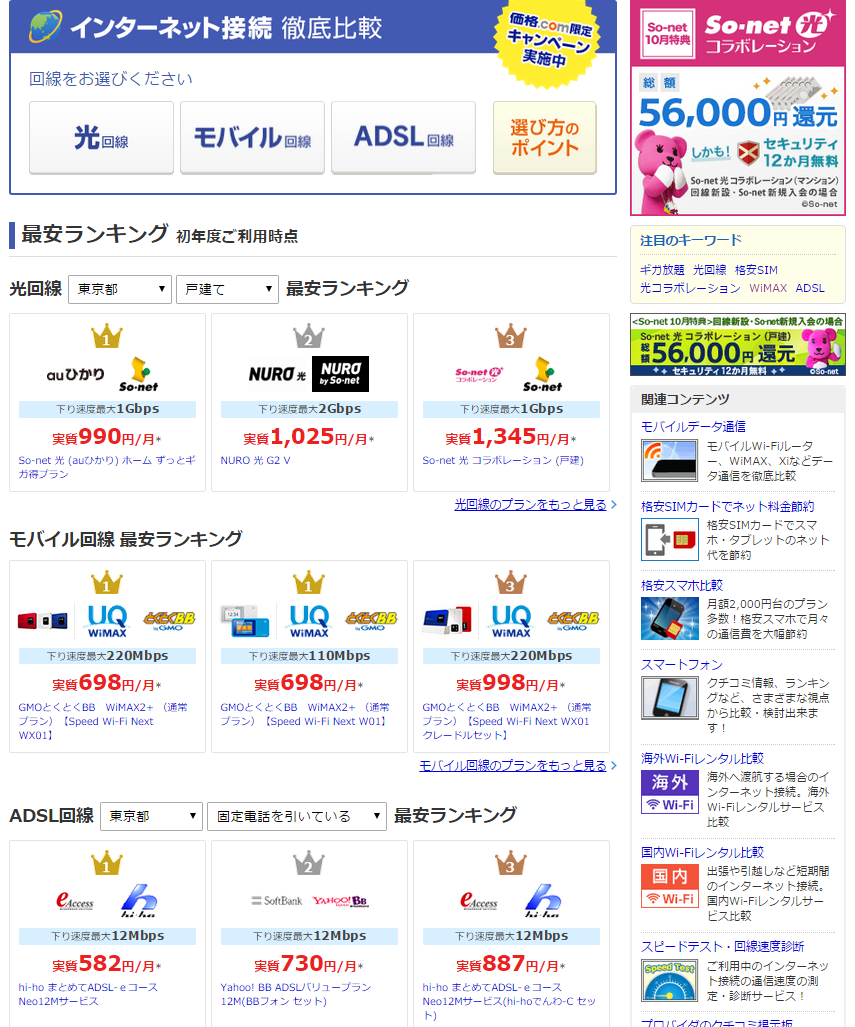Click the So-net 光 56,000円還元 top banner
Screen dimensions: 855x1027
(738, 108)
